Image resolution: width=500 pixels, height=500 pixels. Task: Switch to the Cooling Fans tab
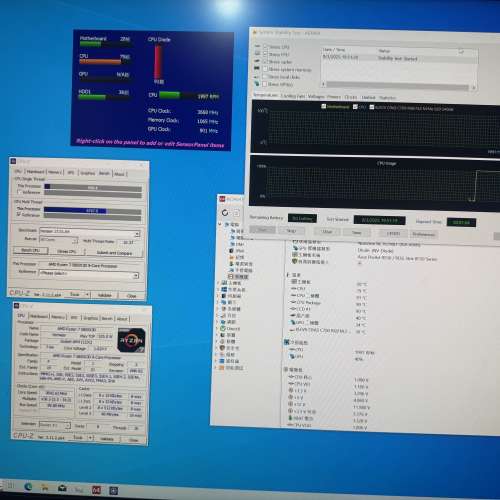(293, 96)
